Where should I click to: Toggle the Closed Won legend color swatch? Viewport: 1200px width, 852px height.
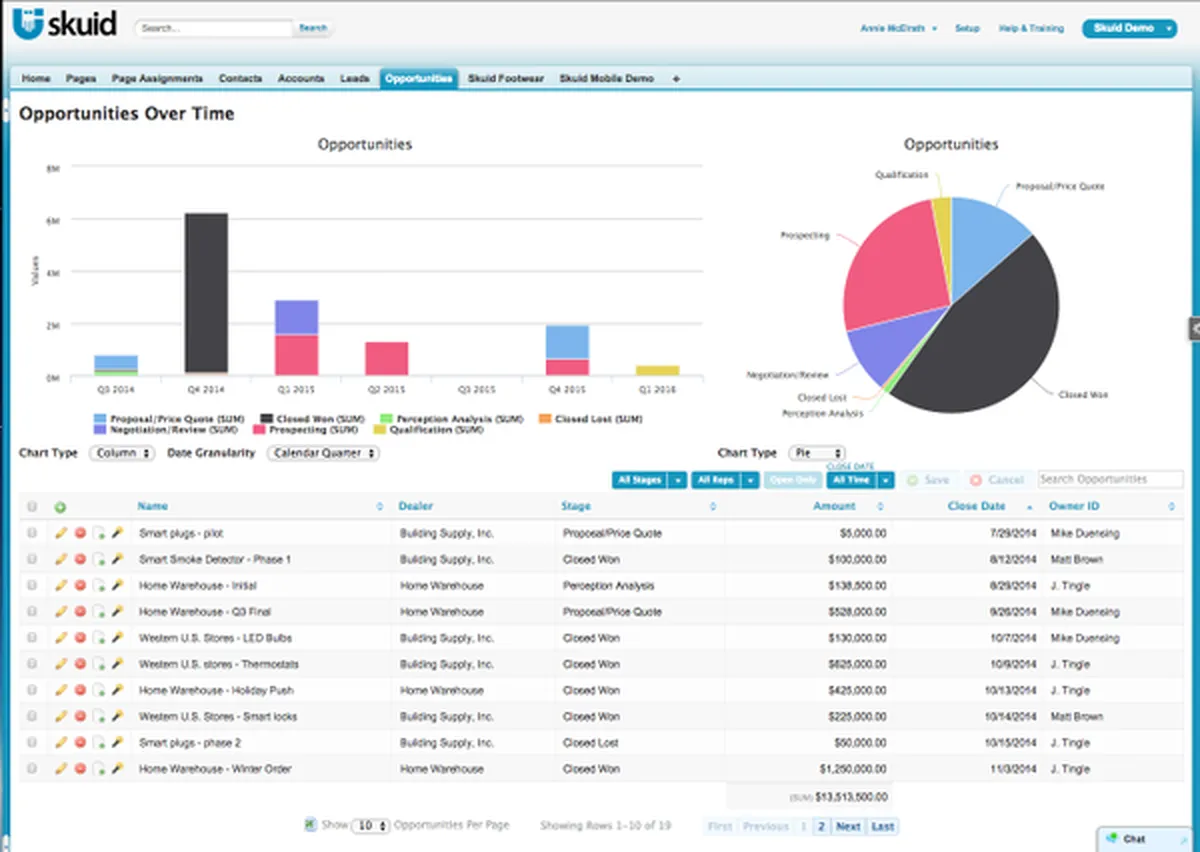(x=267, y=419)
